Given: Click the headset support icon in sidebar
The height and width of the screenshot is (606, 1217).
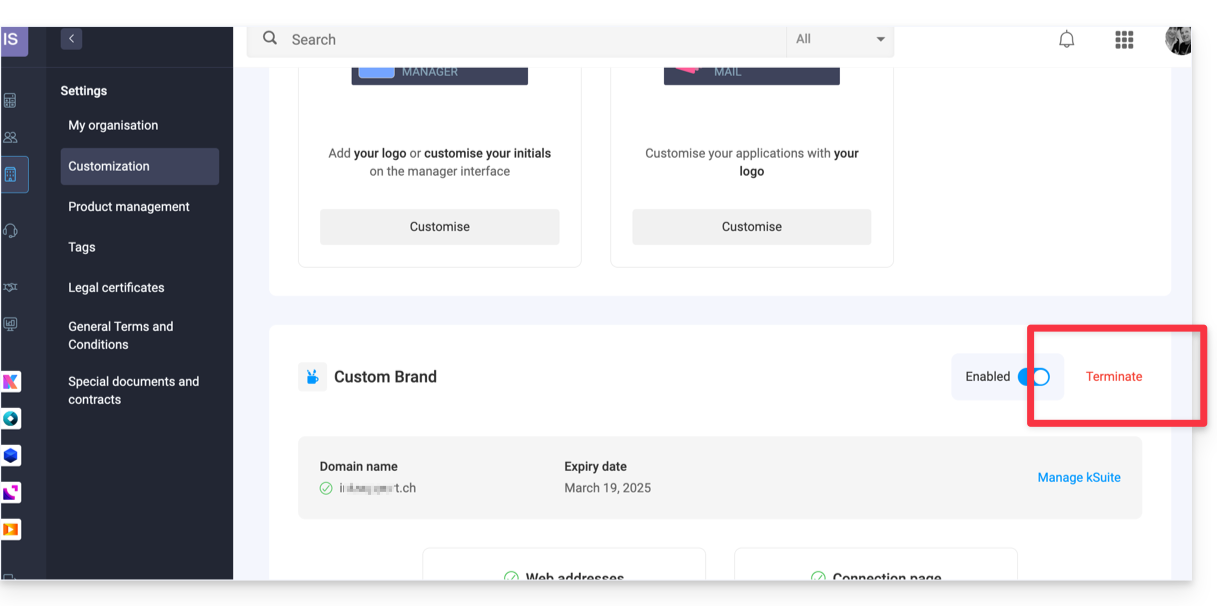Looking at the screenshot, I should pos(11,231).
